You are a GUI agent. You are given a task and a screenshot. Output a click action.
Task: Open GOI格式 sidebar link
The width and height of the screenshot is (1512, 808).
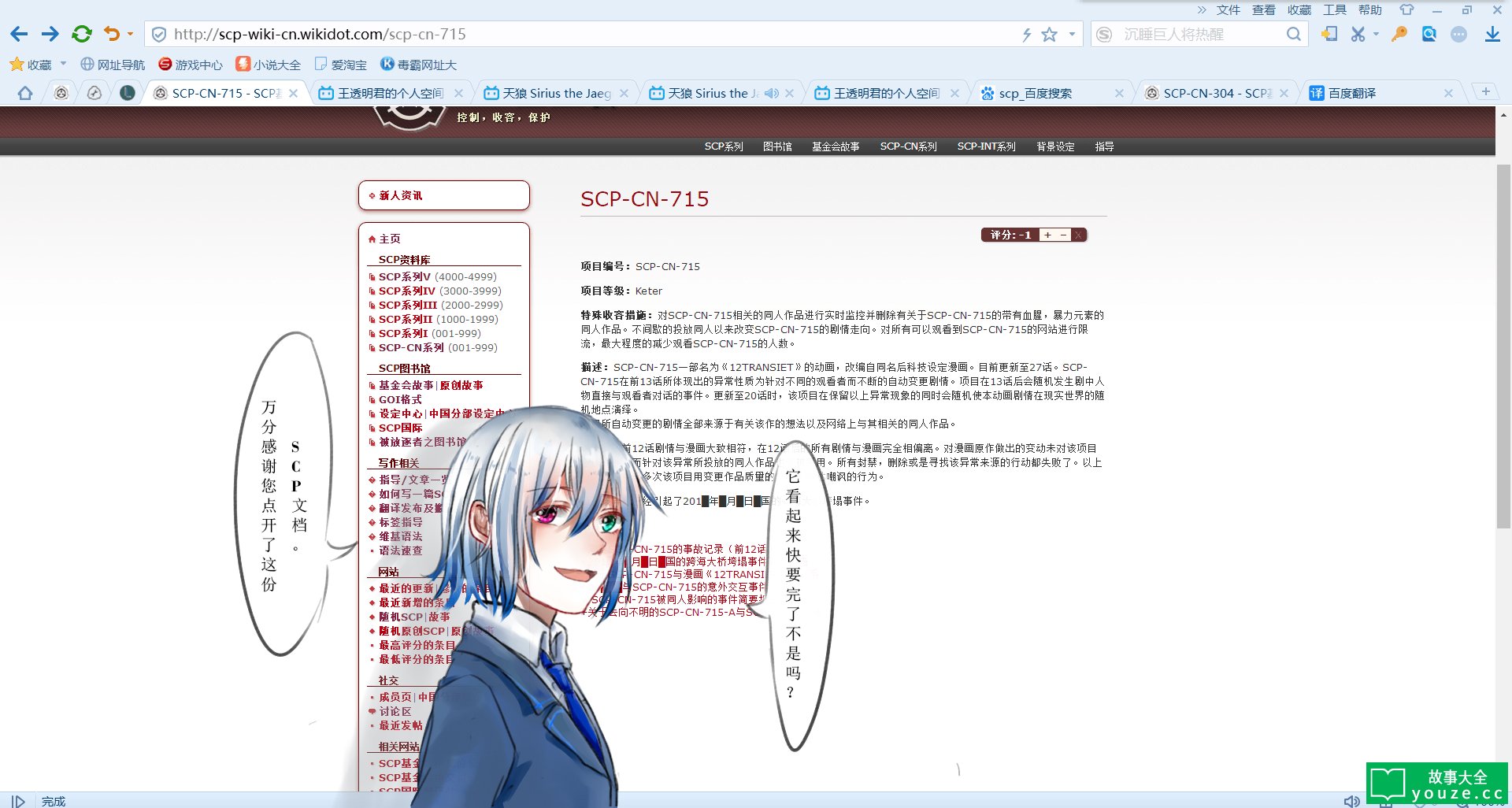pos(400,399)
